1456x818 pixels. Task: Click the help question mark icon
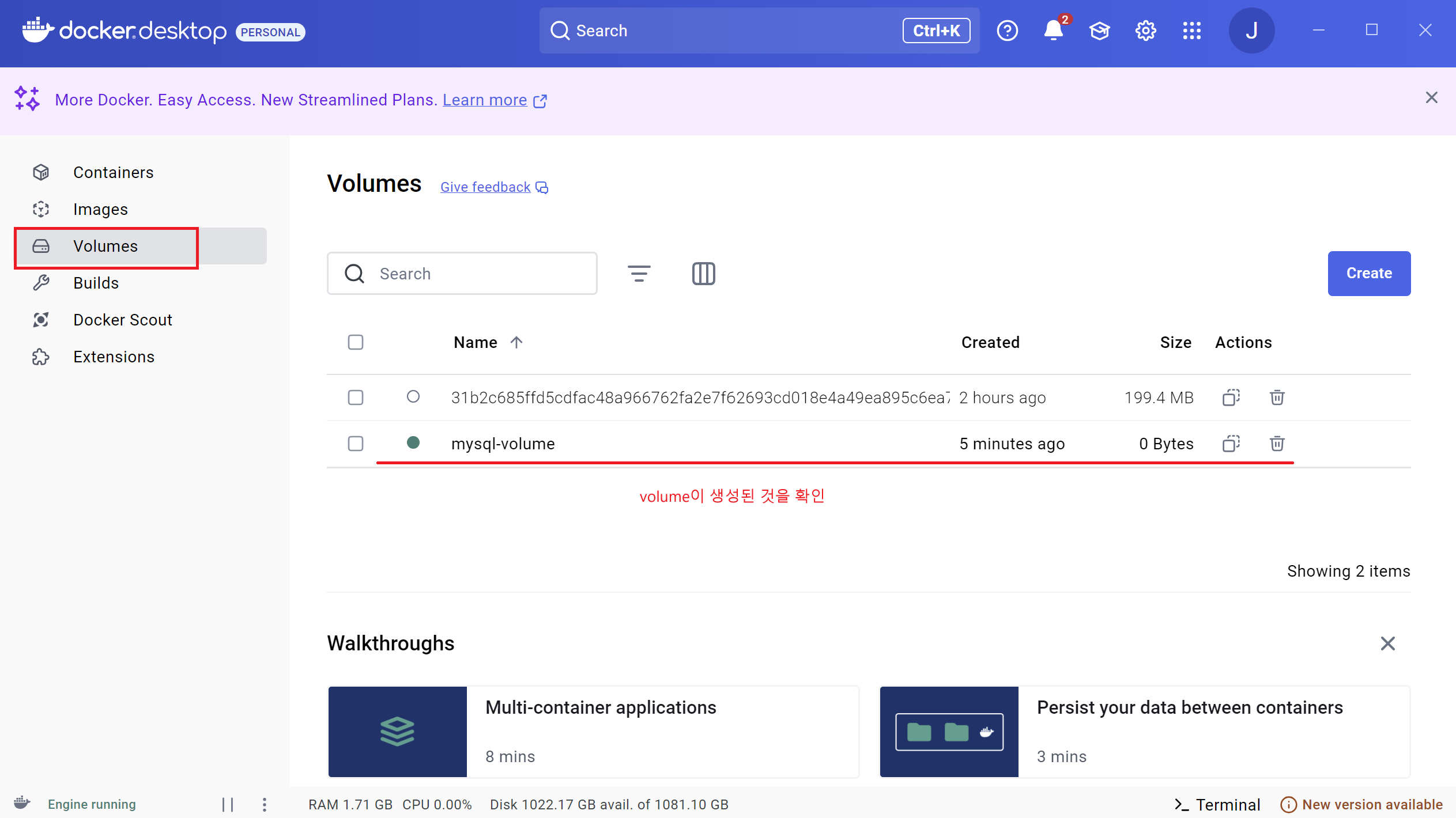point(1007,31)
